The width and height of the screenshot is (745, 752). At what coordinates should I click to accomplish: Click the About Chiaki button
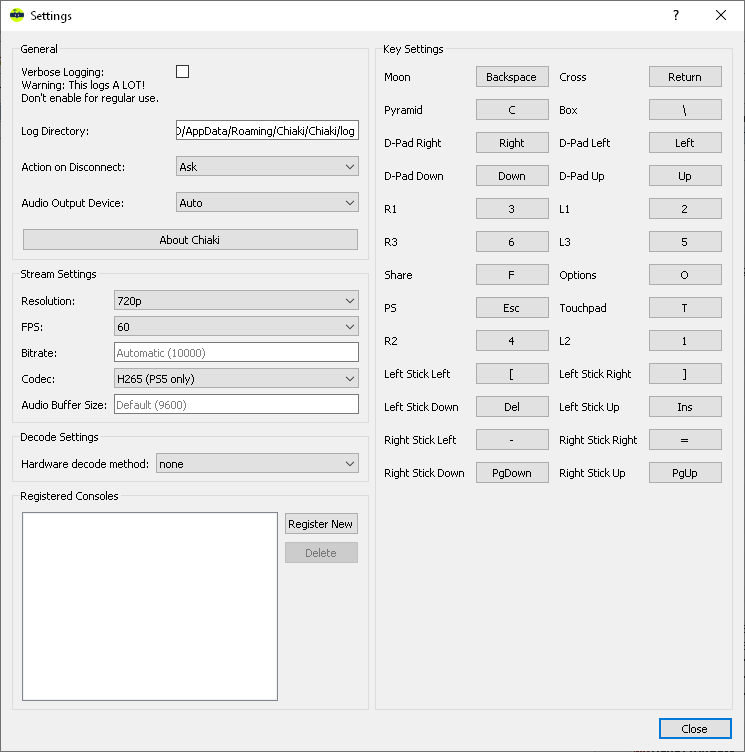click(x=190, y=239)
